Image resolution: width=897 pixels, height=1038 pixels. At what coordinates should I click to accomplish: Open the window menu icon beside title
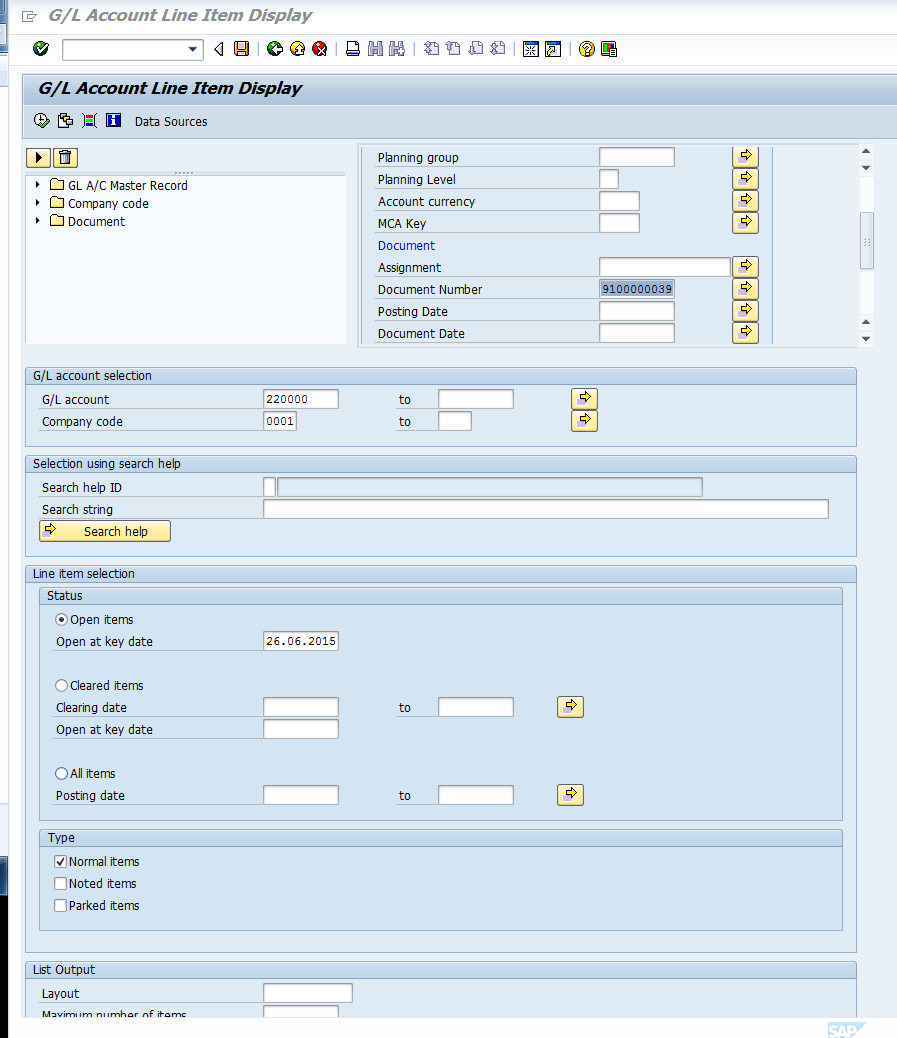(x=29, y=16)
